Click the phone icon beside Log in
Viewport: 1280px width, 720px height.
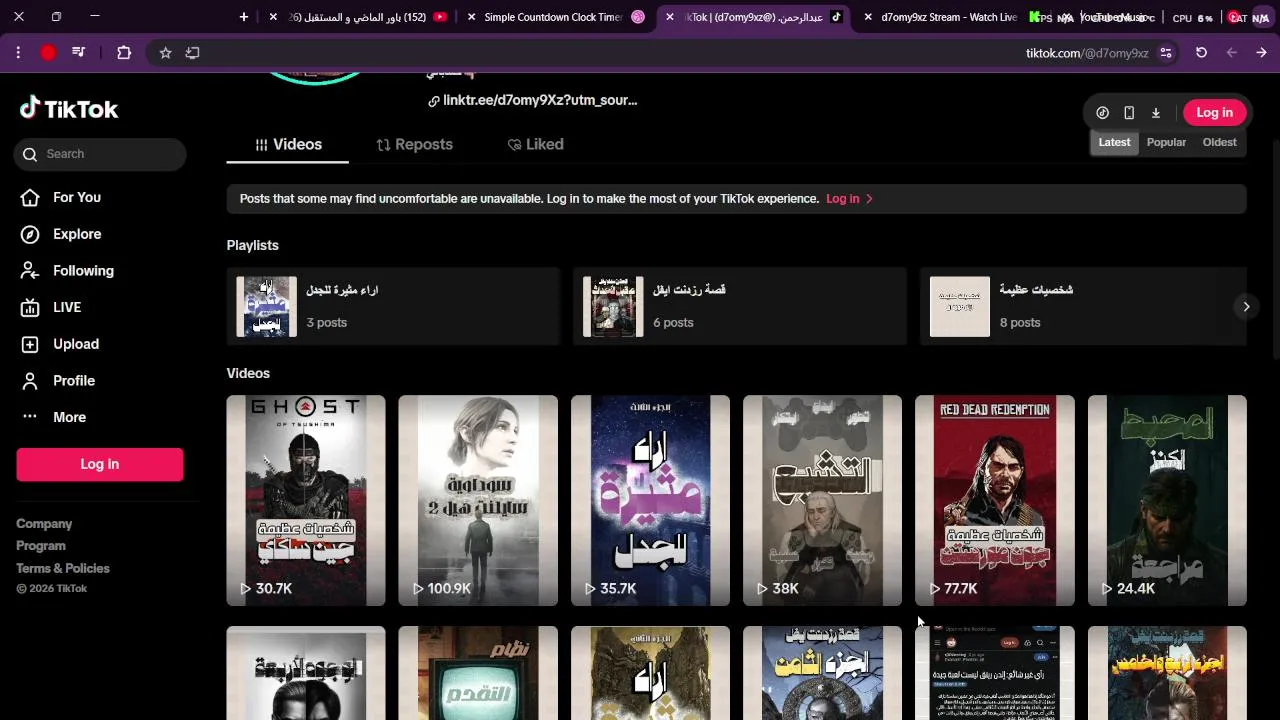1129,113
